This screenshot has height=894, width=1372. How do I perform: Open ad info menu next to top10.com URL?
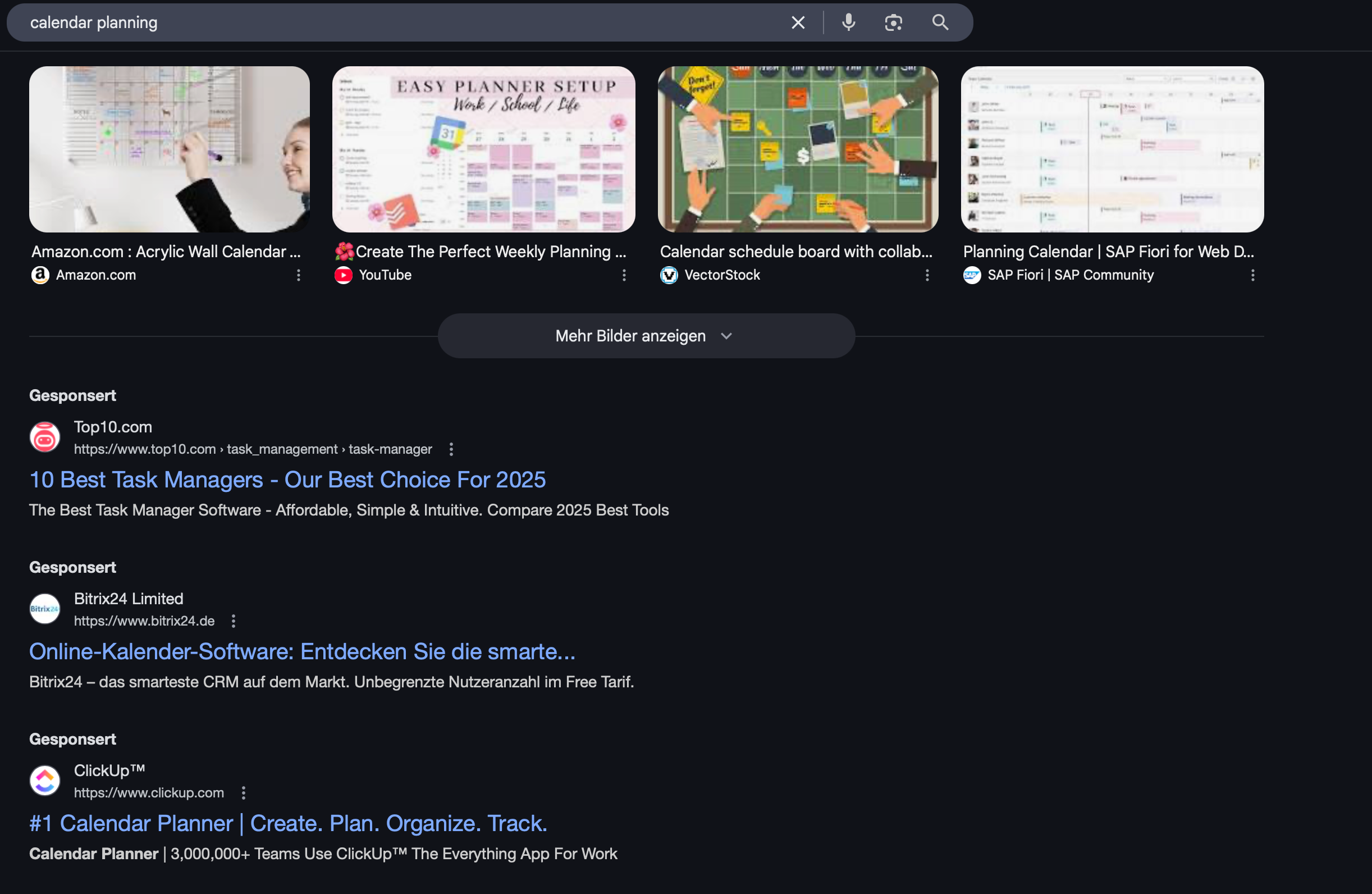(x=451, y=449)
